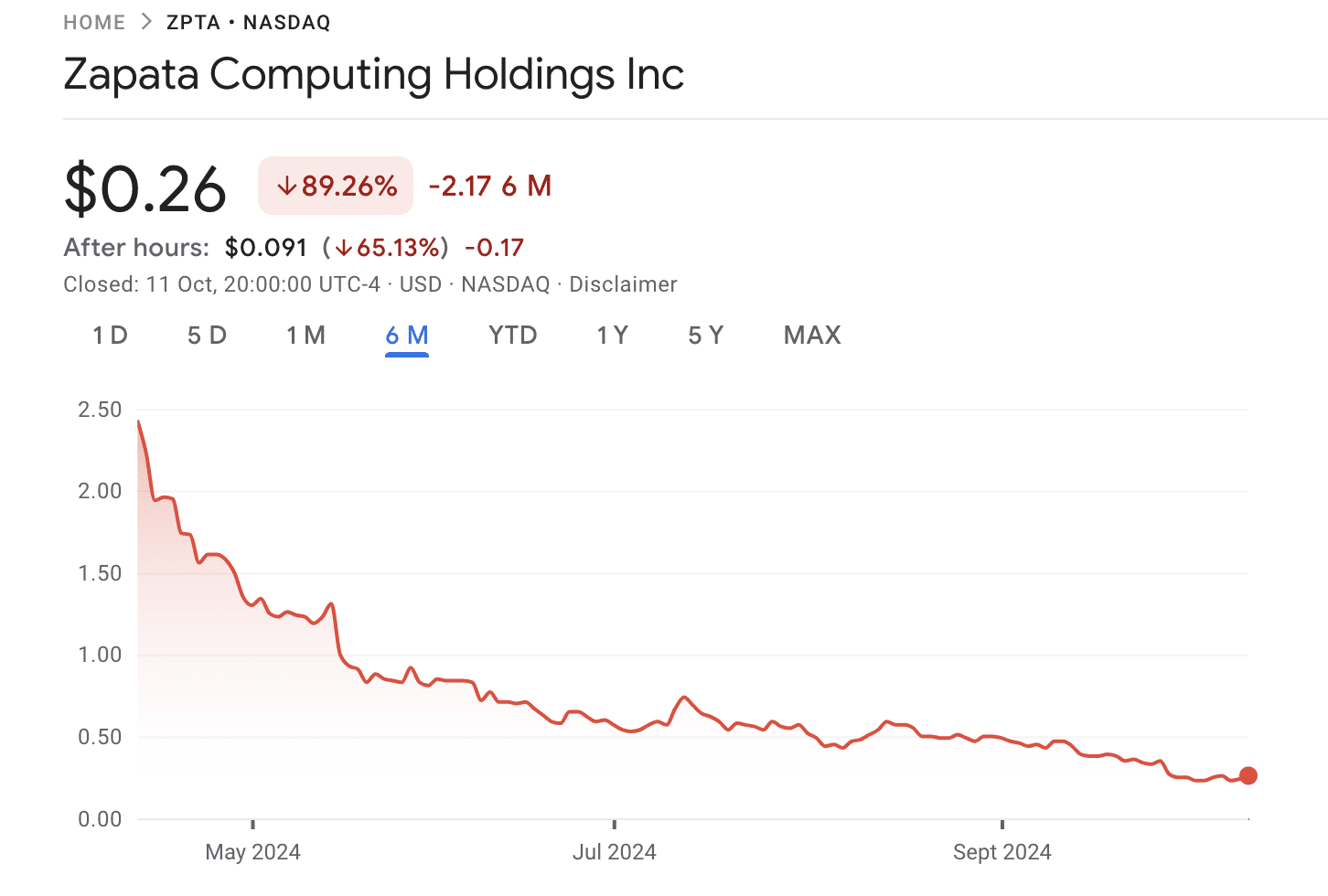
Task: Open the YTD chart view
Action: [512, 335]
